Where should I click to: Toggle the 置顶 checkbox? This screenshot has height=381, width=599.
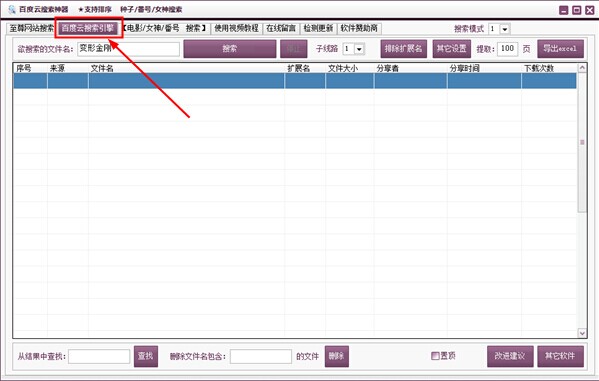(x=435, y=356)
